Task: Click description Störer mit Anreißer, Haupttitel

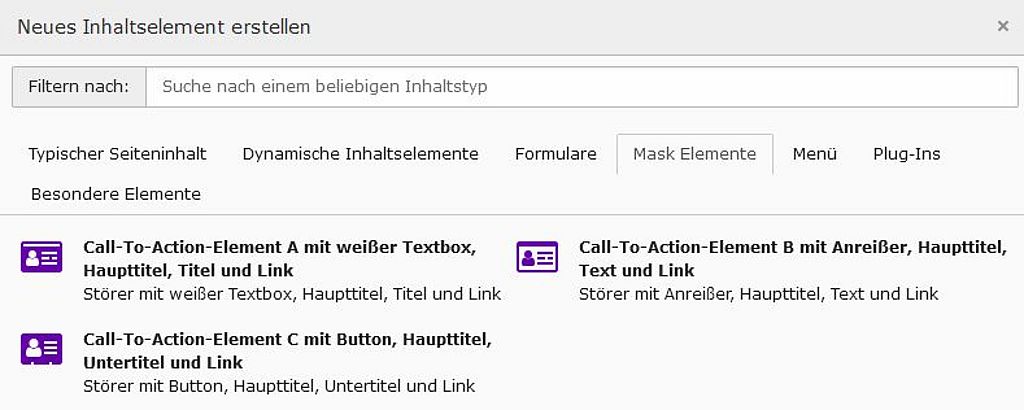Action: coord(759,294)
